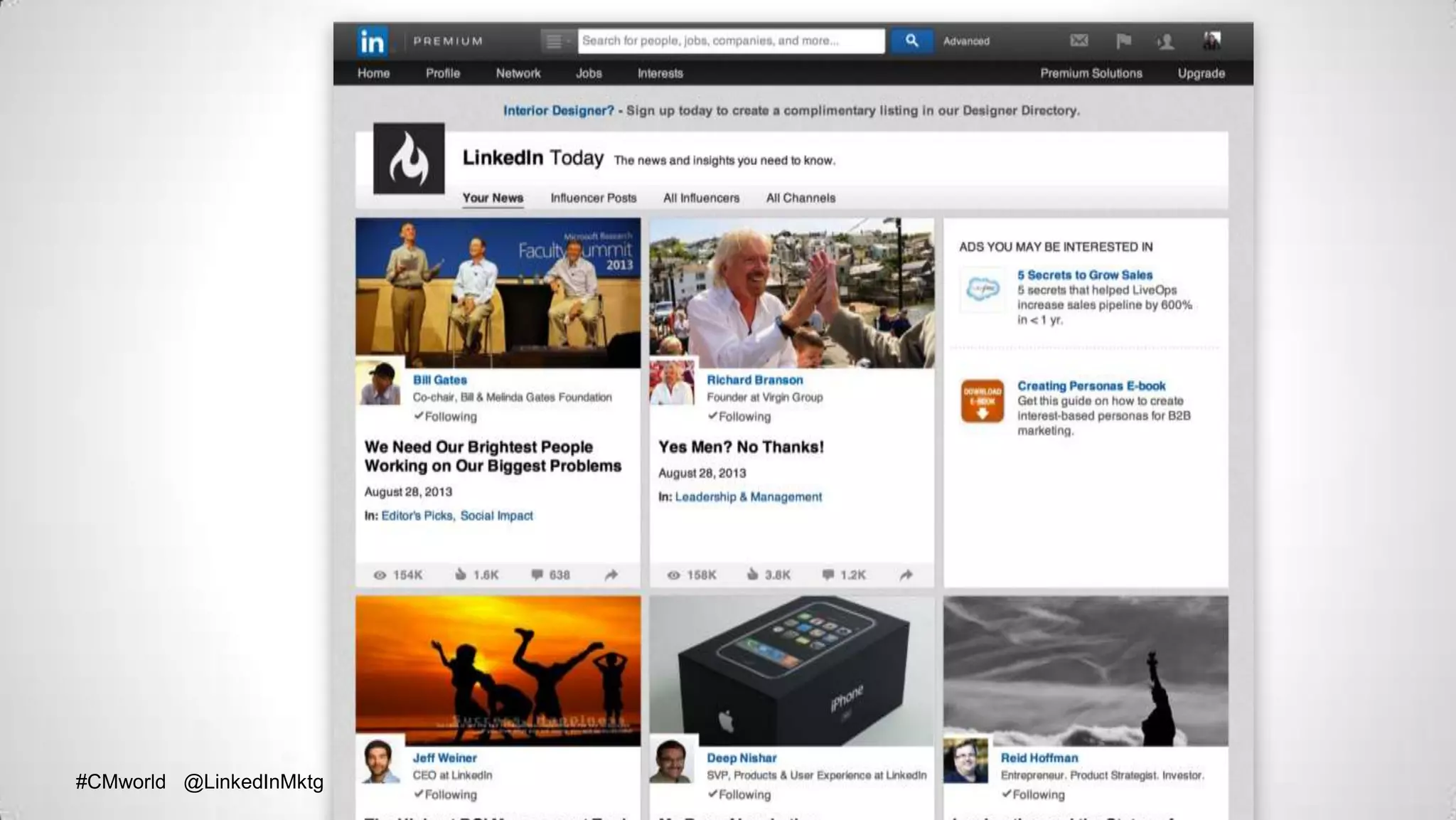Switch to the Influencer Posts tab
The width and height of the screenshot is (1456, 820).
pos(593,198)
